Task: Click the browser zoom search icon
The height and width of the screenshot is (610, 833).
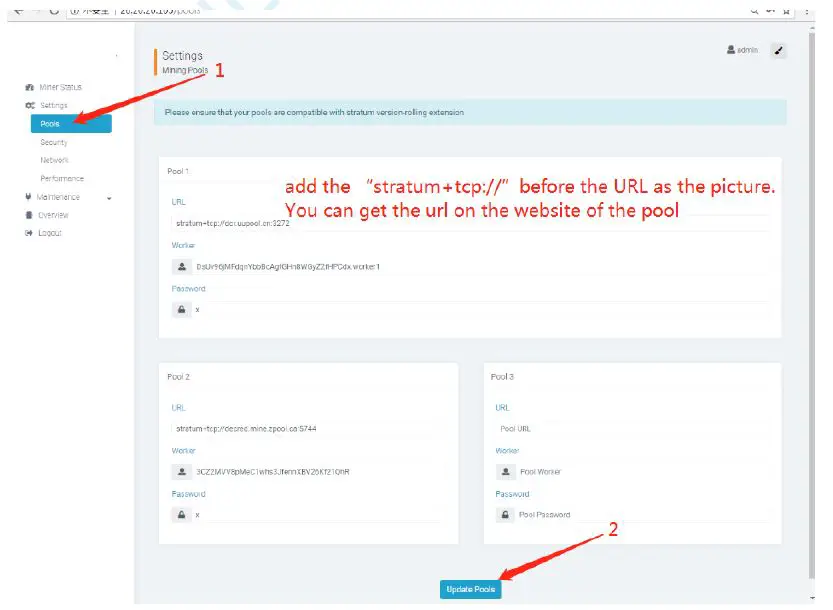Action: coord(754,11)
